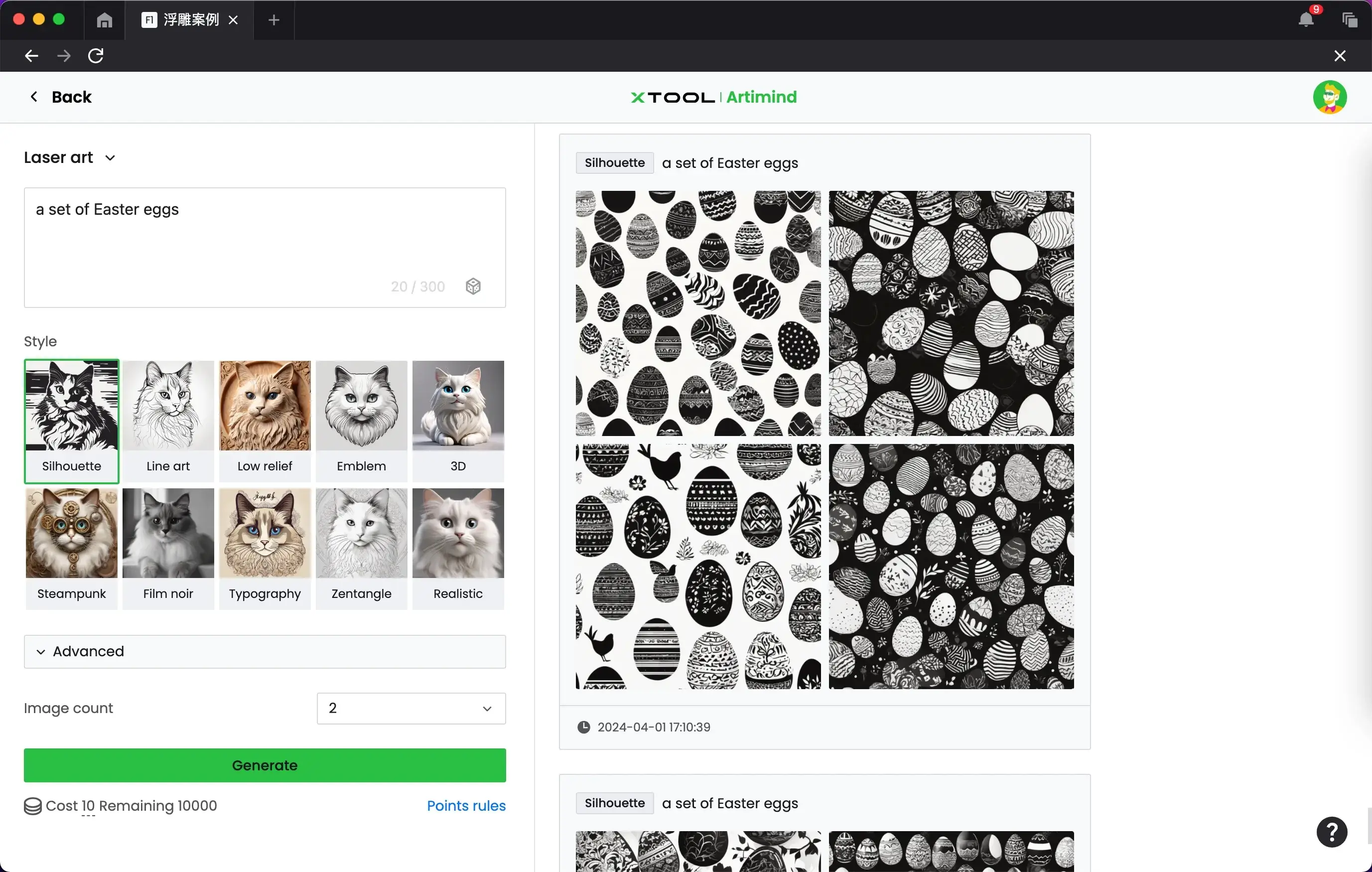Open a new tab with plus icon
1372x872 pixels.
(x=274, y=20)
